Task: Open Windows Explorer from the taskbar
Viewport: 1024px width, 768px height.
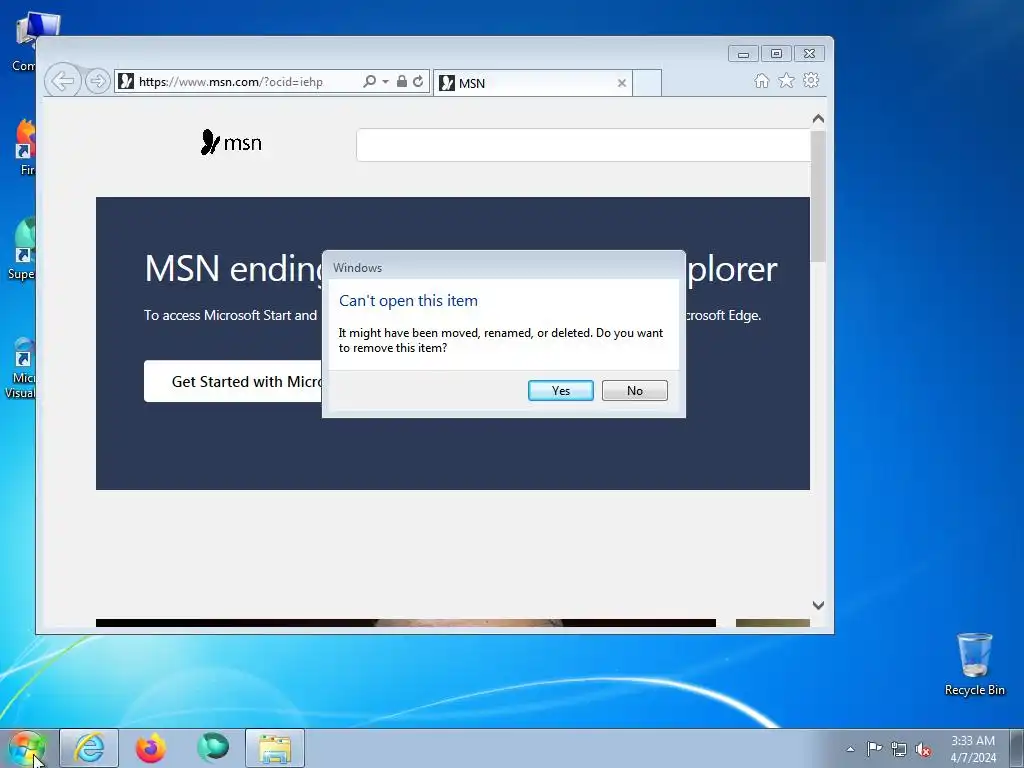Action: [x=275, y=748]
